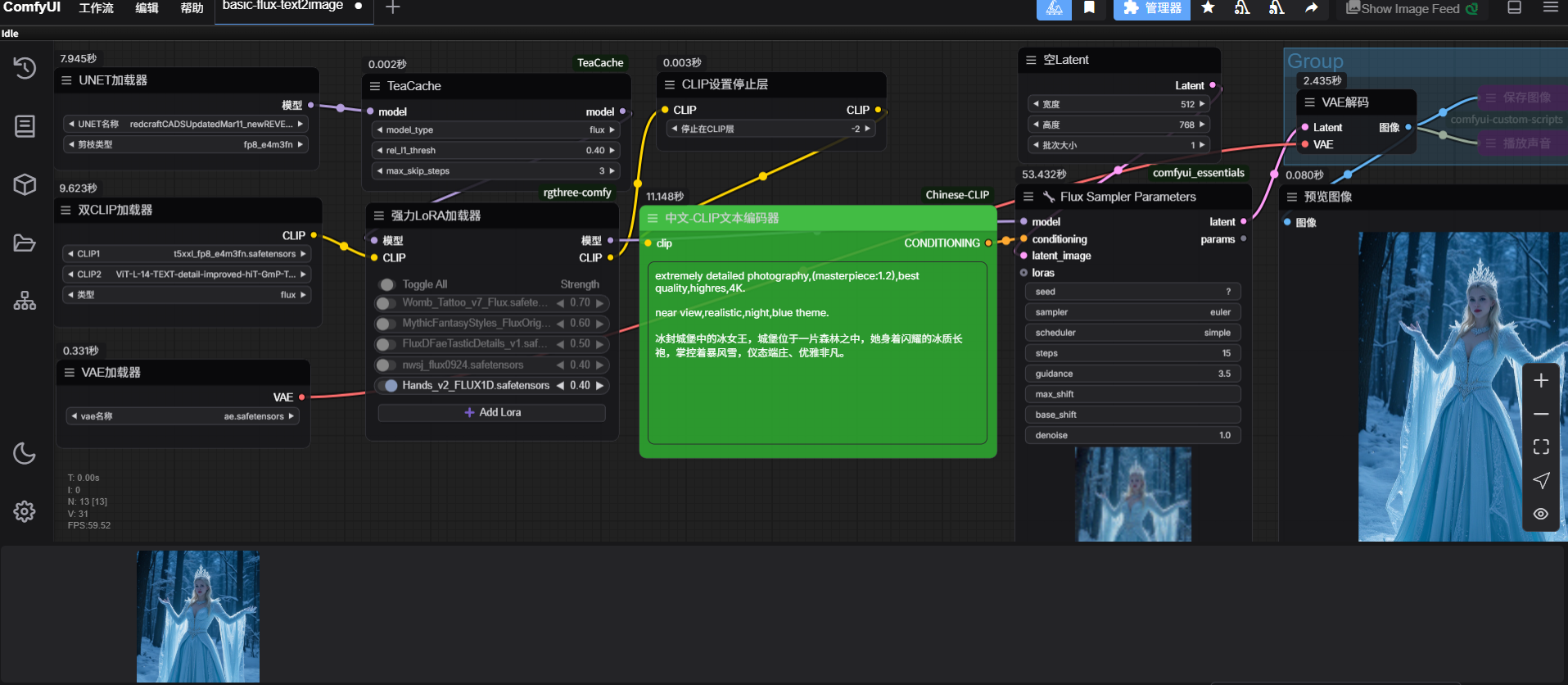Click the share arrow icon in toolbar
Viewport: 1568px width, 685px height.
coord(1311,8)
